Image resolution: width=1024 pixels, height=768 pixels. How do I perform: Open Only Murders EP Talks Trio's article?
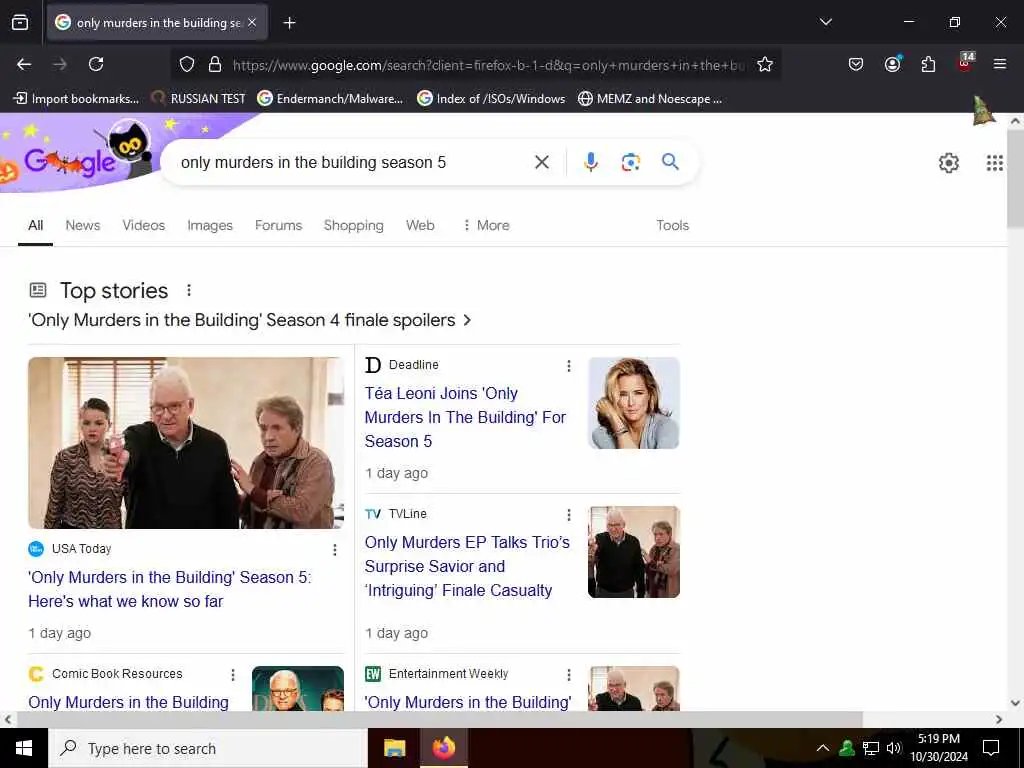467,566
